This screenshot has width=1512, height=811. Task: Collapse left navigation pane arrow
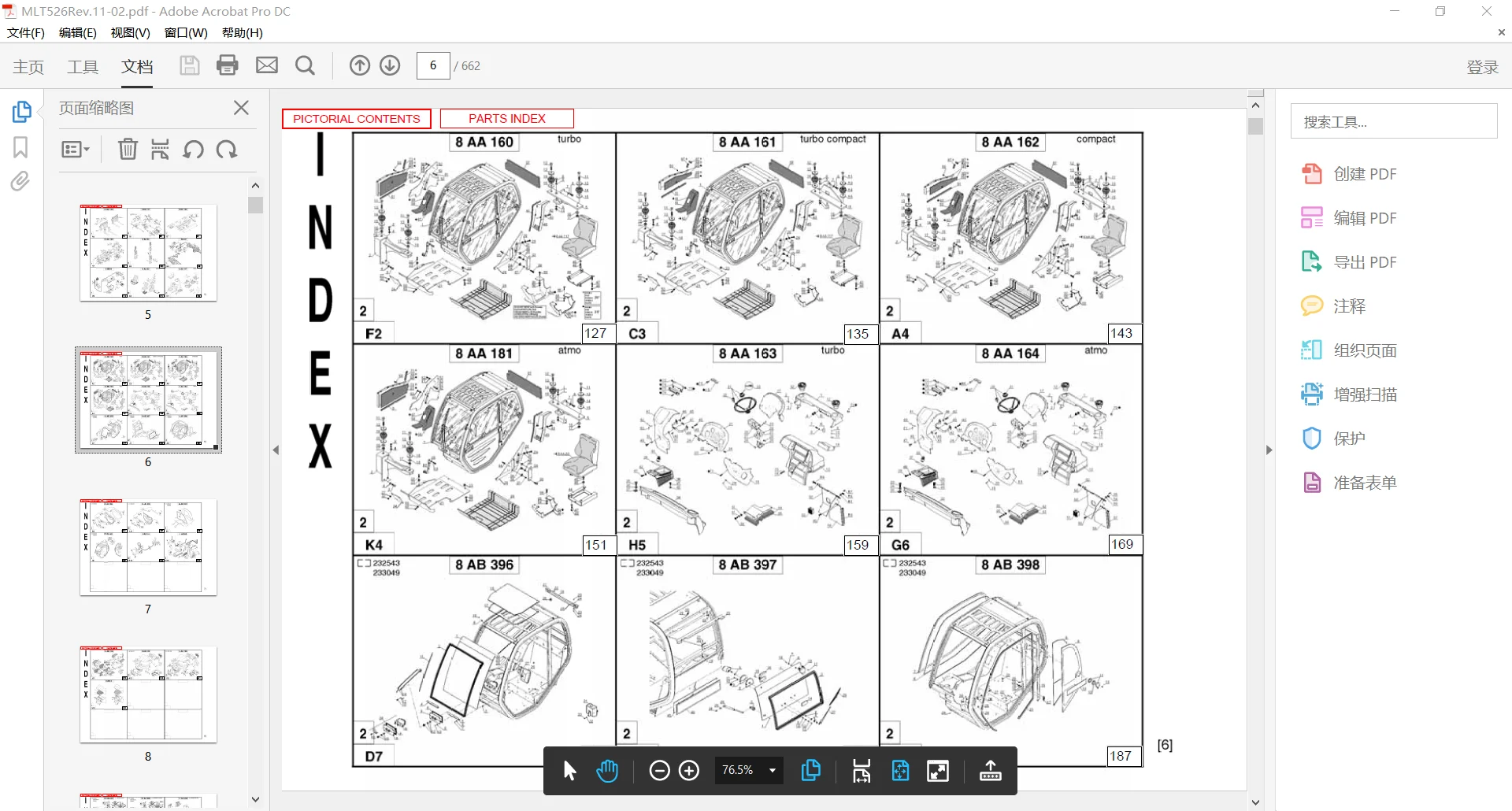276,450
